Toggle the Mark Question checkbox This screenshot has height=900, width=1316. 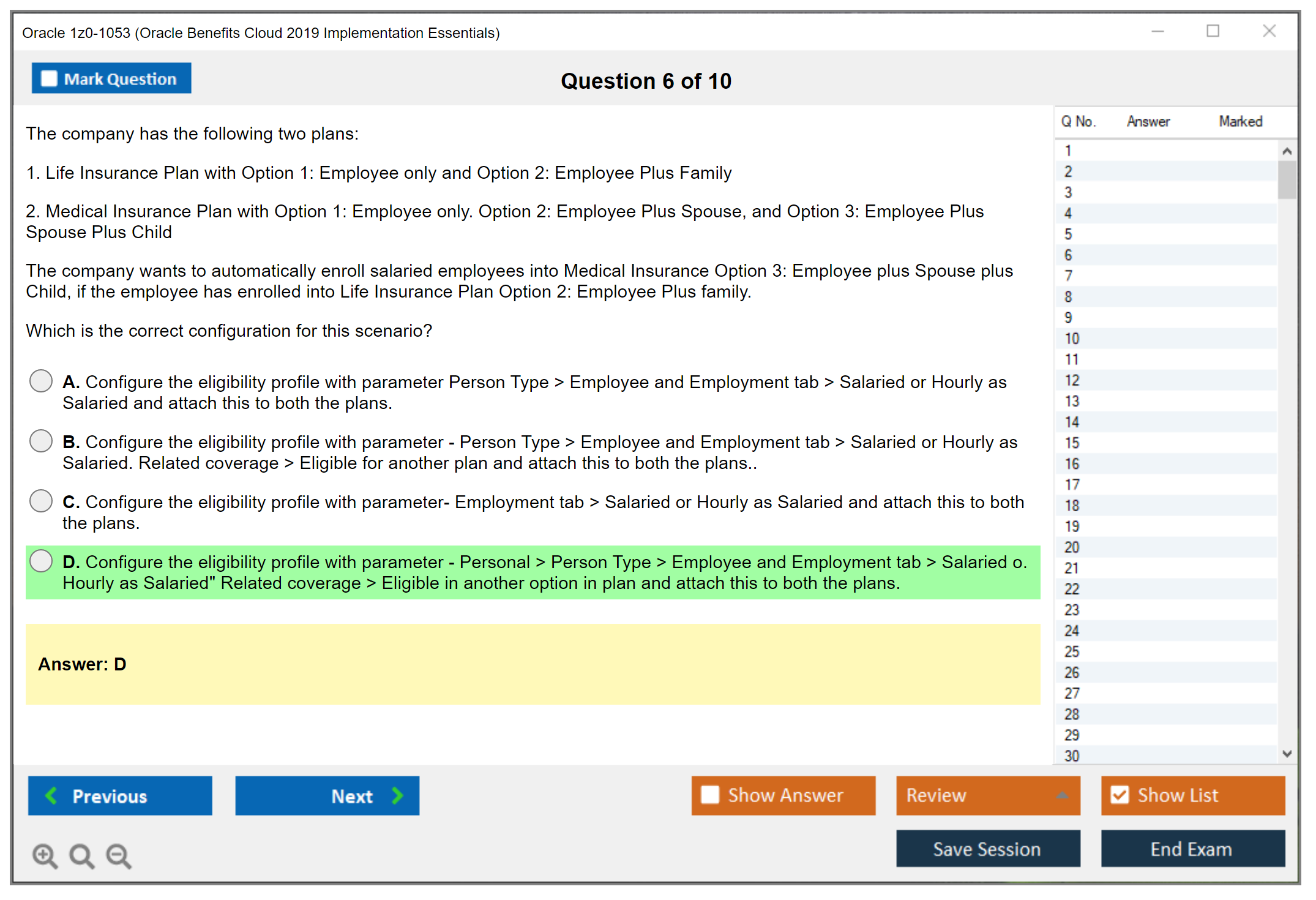coord(50,79)
